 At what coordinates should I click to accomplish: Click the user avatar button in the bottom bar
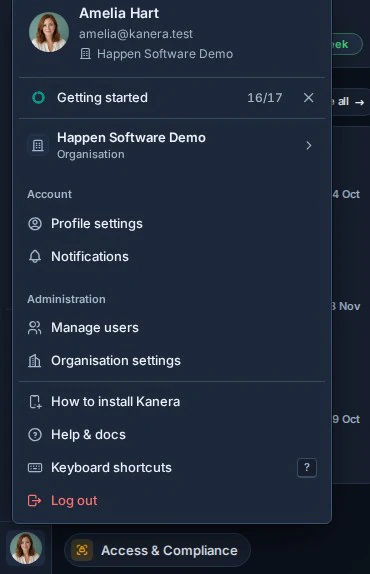26,548
